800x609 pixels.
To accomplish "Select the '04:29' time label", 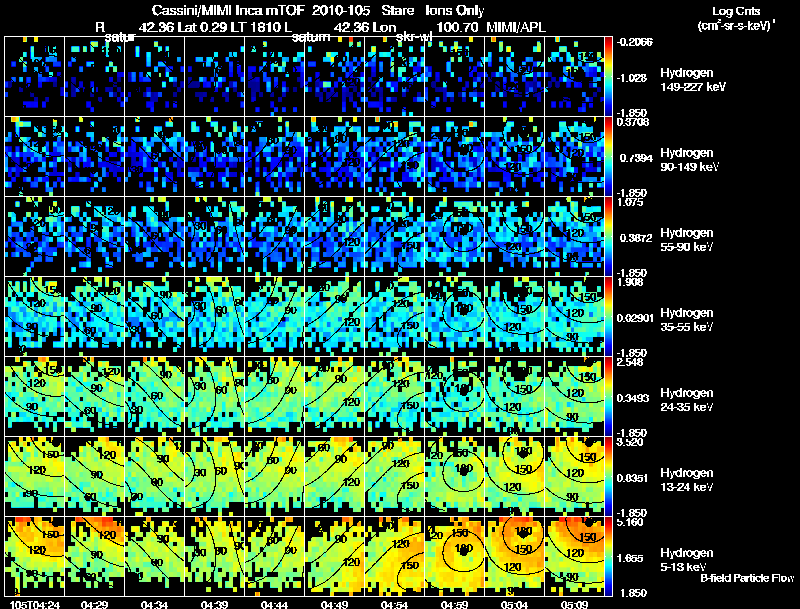I will pos(94,604).
